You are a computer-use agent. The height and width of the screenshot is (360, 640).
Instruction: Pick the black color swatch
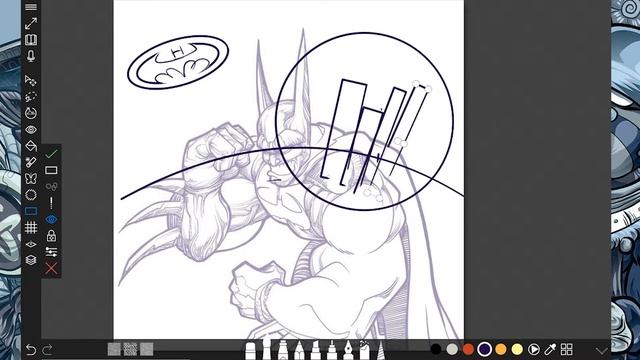436,349
